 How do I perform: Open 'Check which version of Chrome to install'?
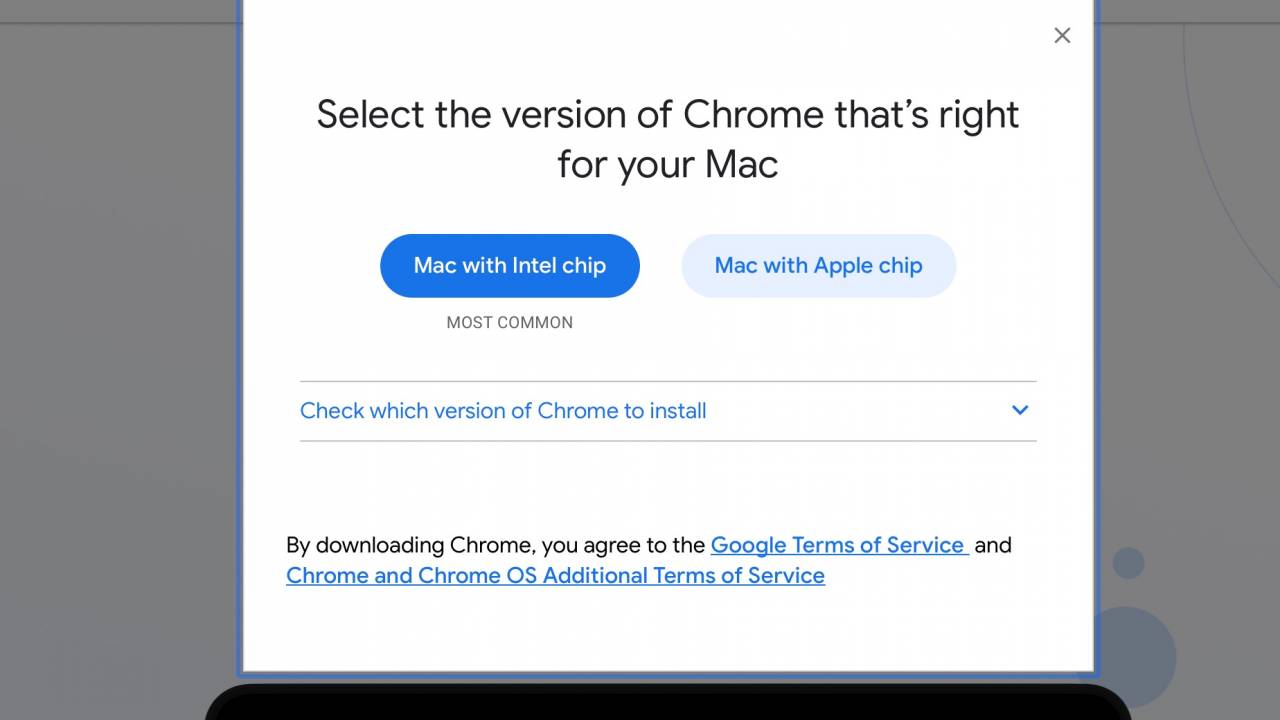[503, 411]
